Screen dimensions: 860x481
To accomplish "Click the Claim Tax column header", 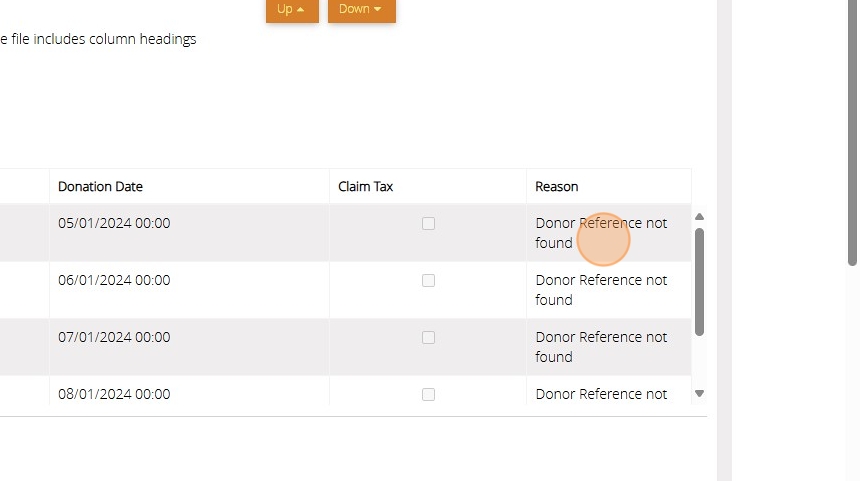I will (x=366, y=187).
